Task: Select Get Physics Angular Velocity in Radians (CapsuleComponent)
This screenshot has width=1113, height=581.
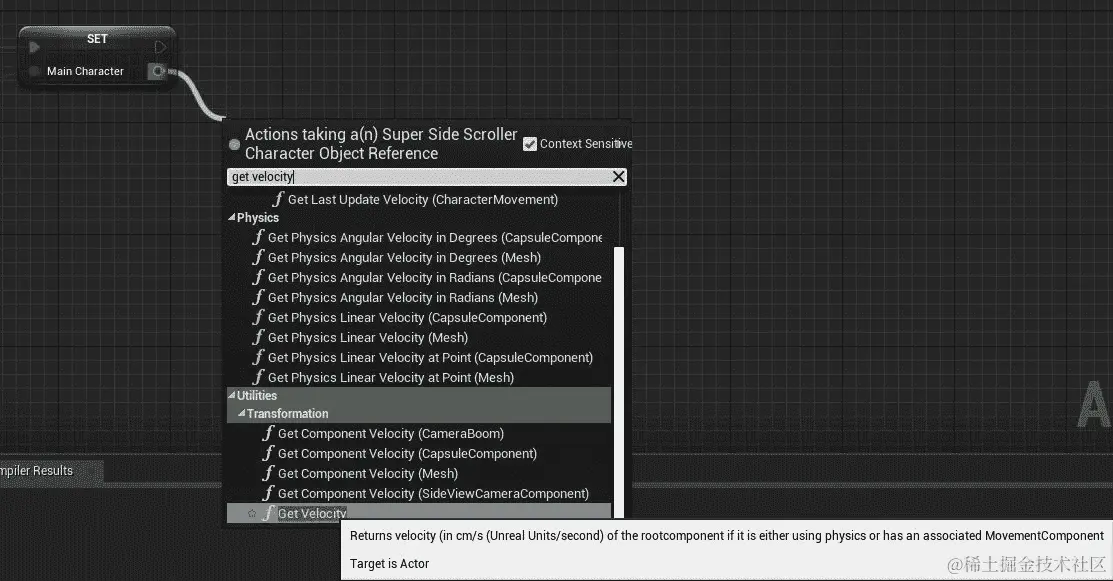Action: [434, 277]
